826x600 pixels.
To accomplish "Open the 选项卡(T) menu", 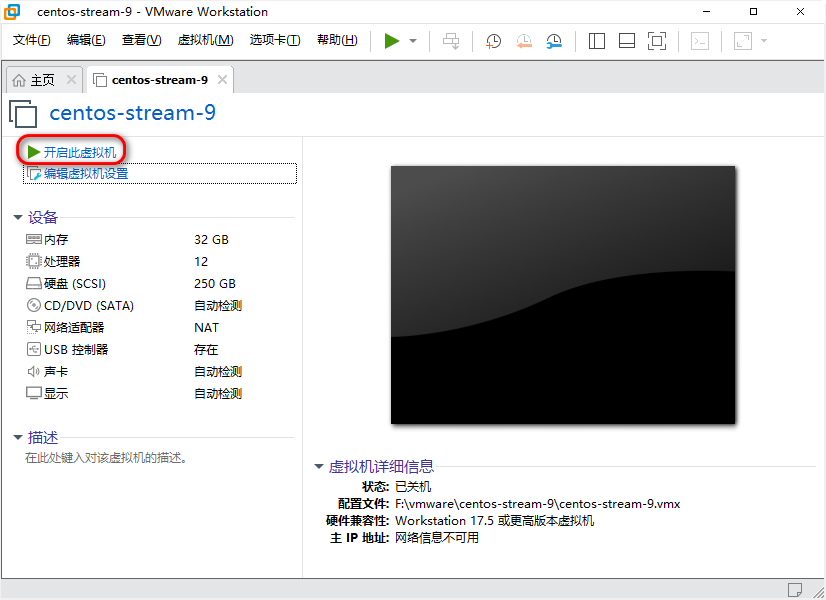I will pyautogui.click(x=275, y=40).
